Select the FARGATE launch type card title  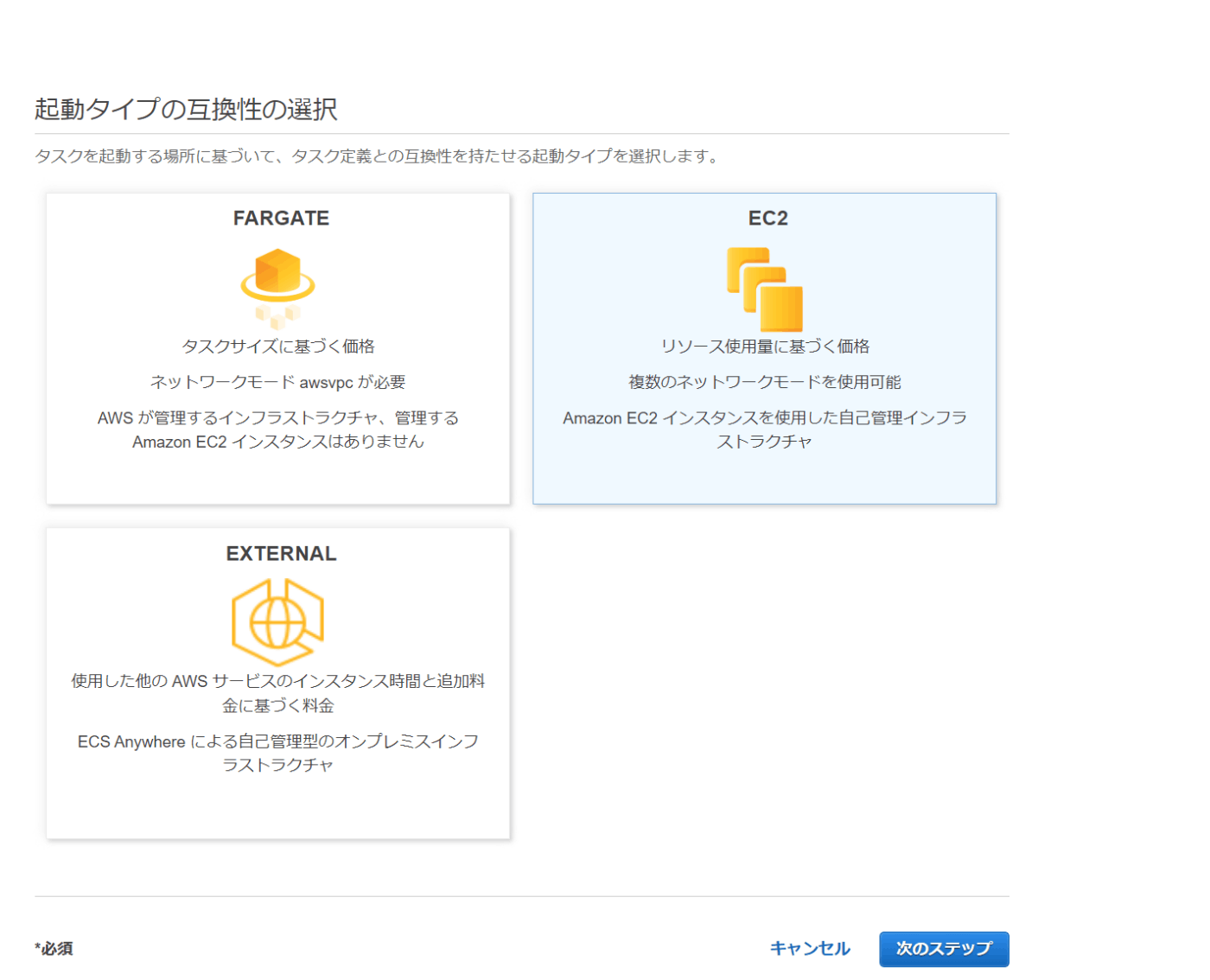pos(281,218)
